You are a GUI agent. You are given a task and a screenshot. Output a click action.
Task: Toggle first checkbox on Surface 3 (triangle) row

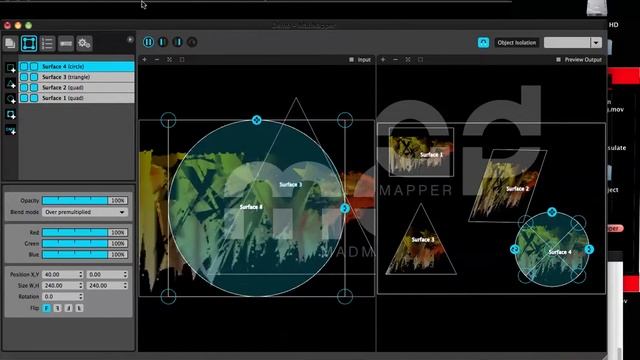tap(24, 77)
